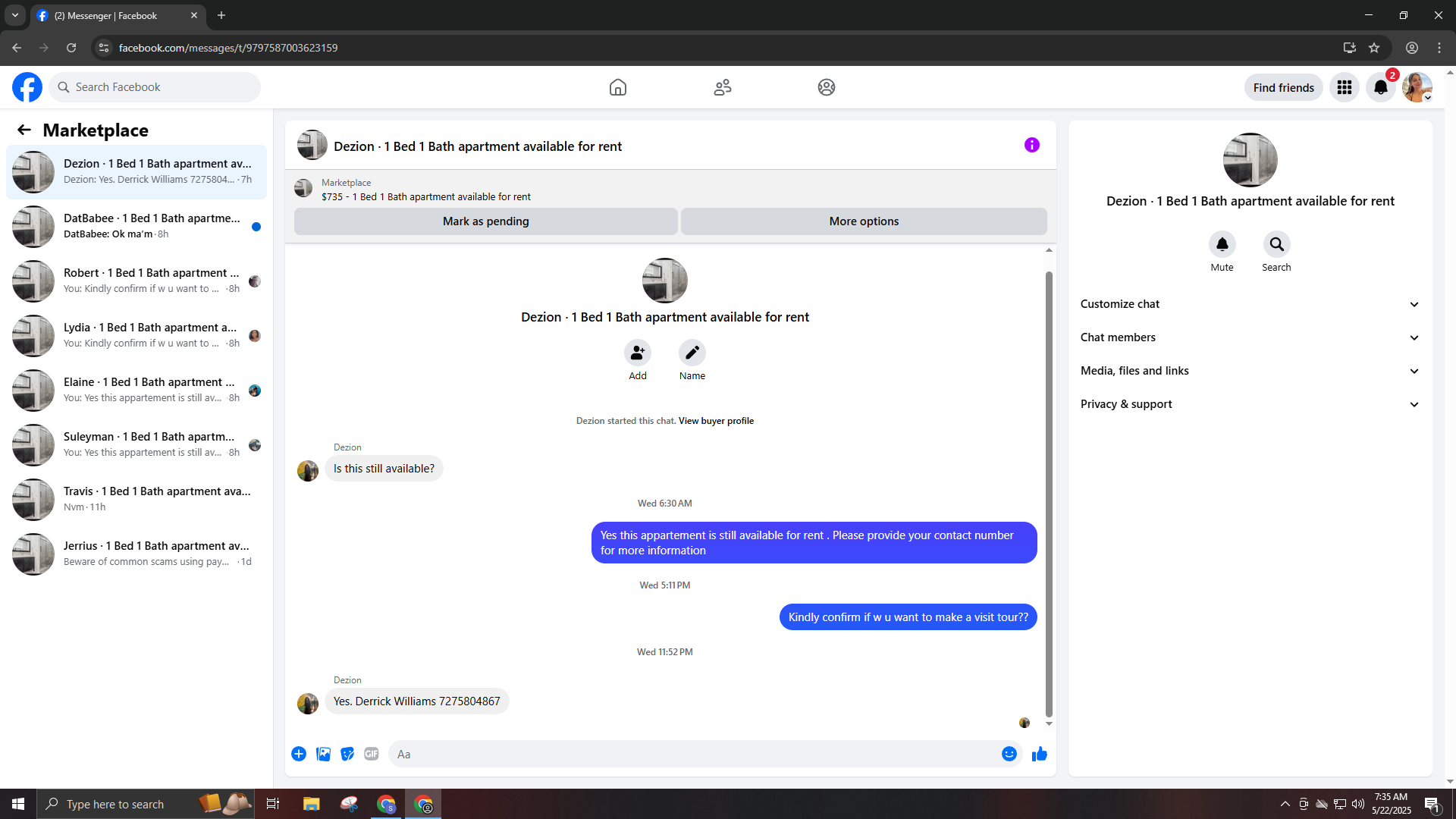Open the Robert conversation
Screen dimensions: 1456x819
[x=136, y=281]
